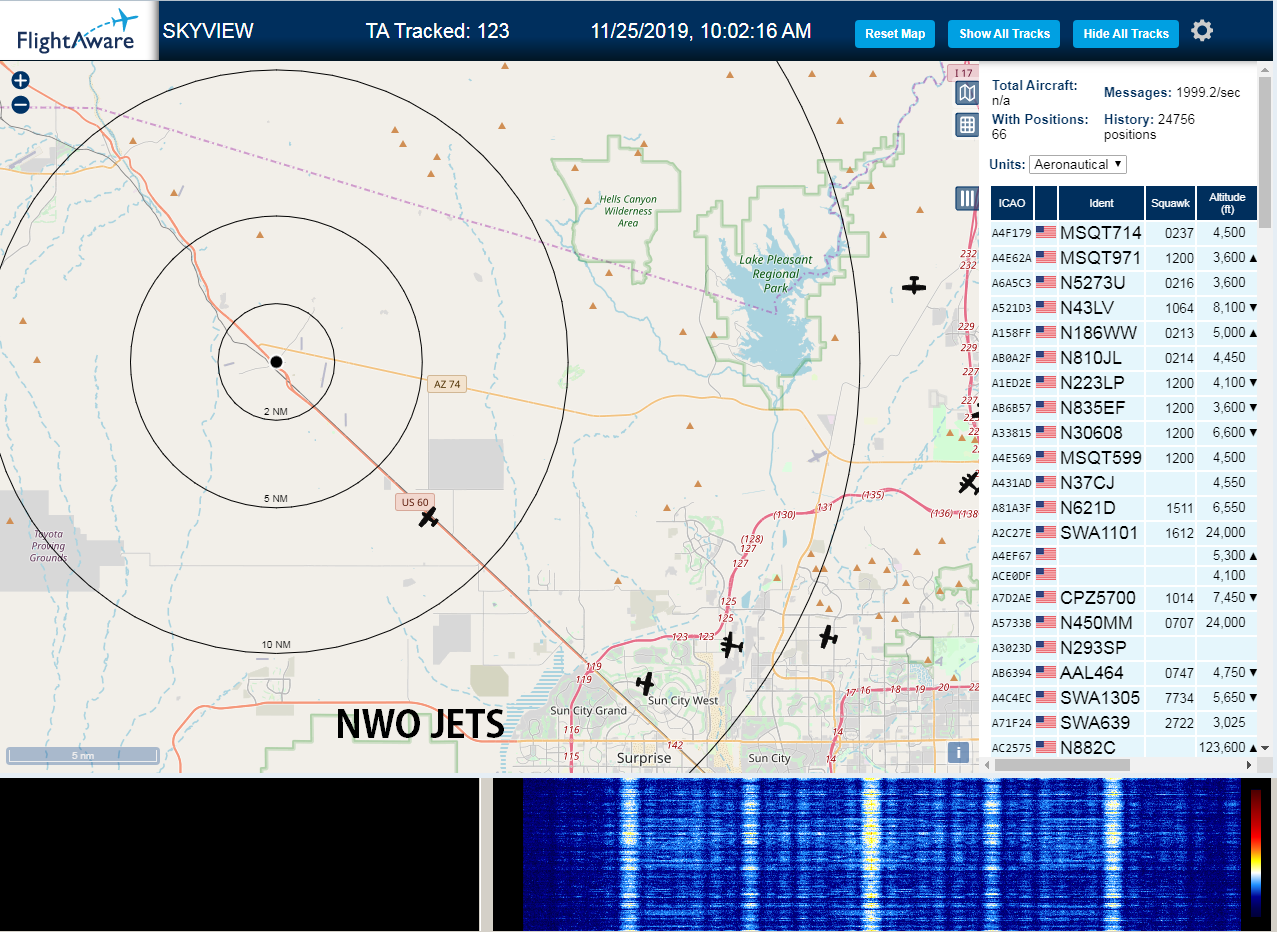
Task: Click scroll left arrow of table scrollbar
Action: pyautogui.click(x=989, y=765)
